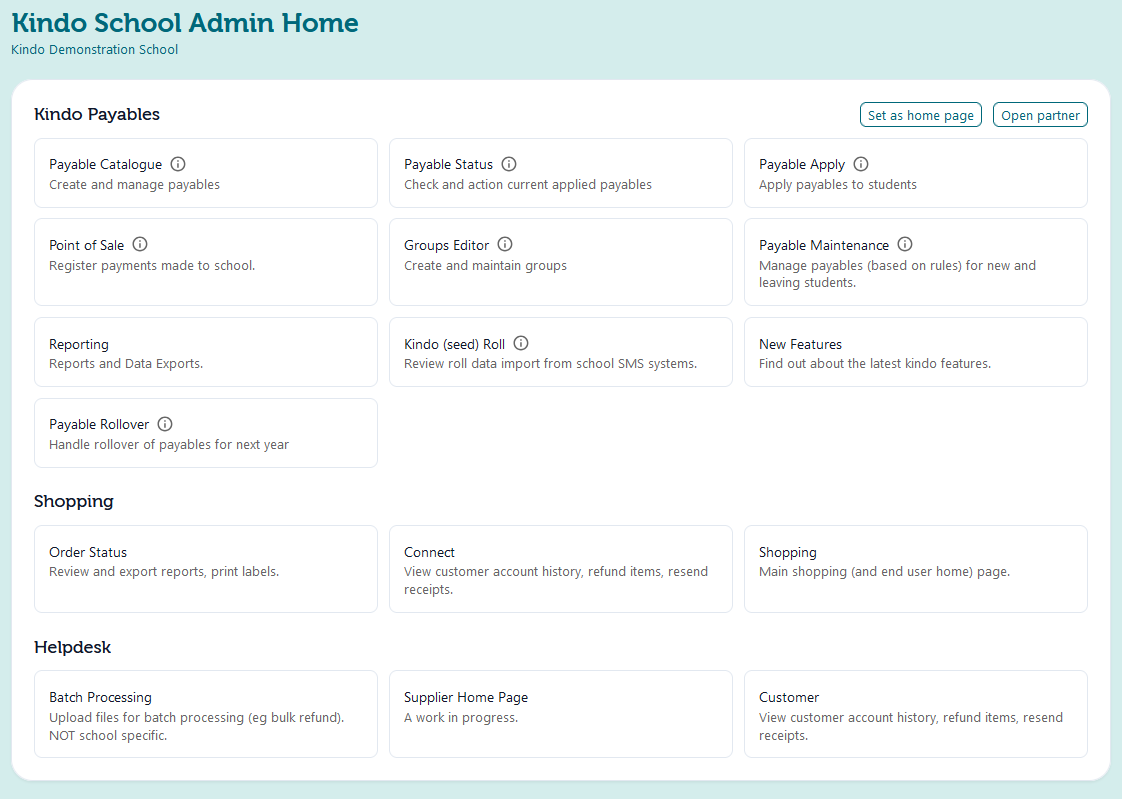1122x799 pixels.
Task: Click the info icon next to Payable Rollover
Action: [x=165, y=423]
